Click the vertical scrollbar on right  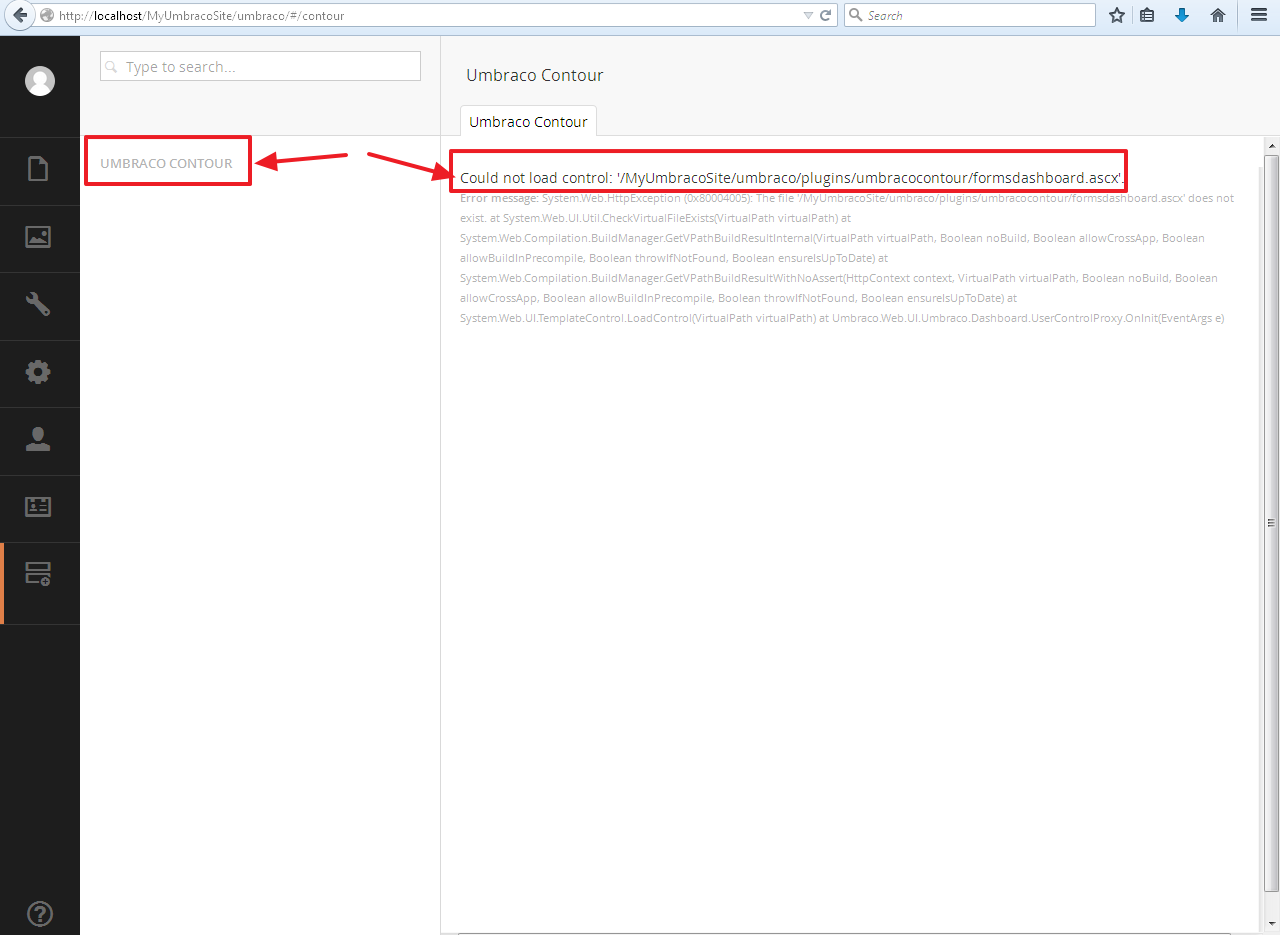click(1271, 522)
